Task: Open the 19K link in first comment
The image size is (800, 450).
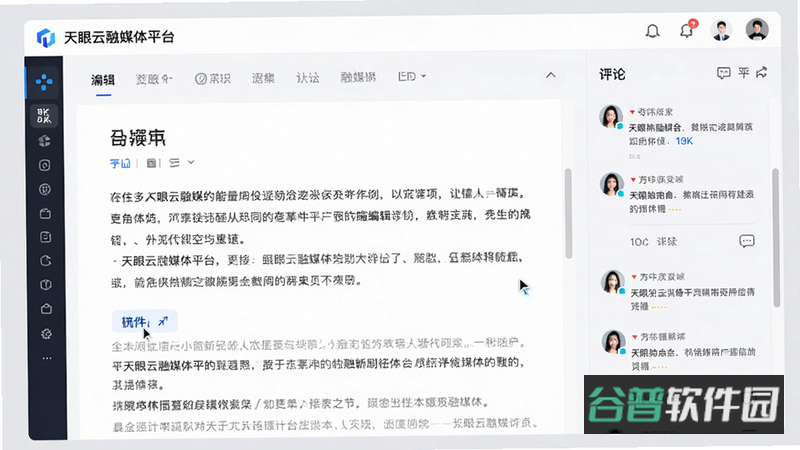Action: coord(684,141)
